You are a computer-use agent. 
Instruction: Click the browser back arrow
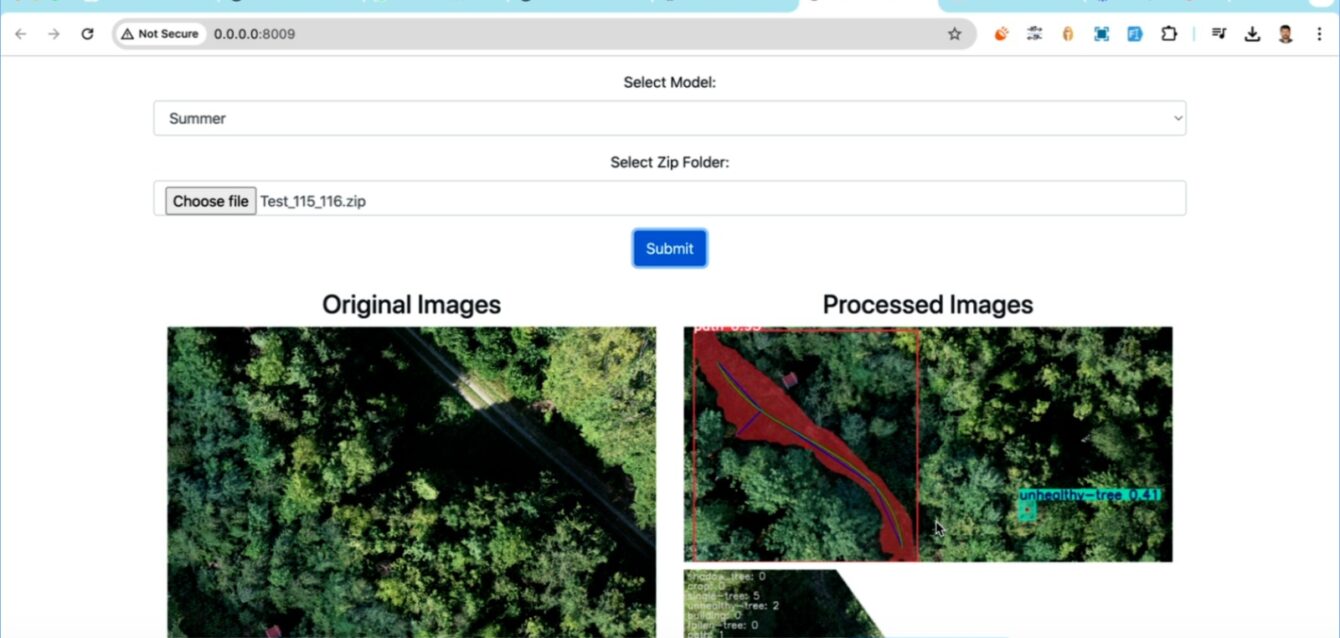pos(21,34)
